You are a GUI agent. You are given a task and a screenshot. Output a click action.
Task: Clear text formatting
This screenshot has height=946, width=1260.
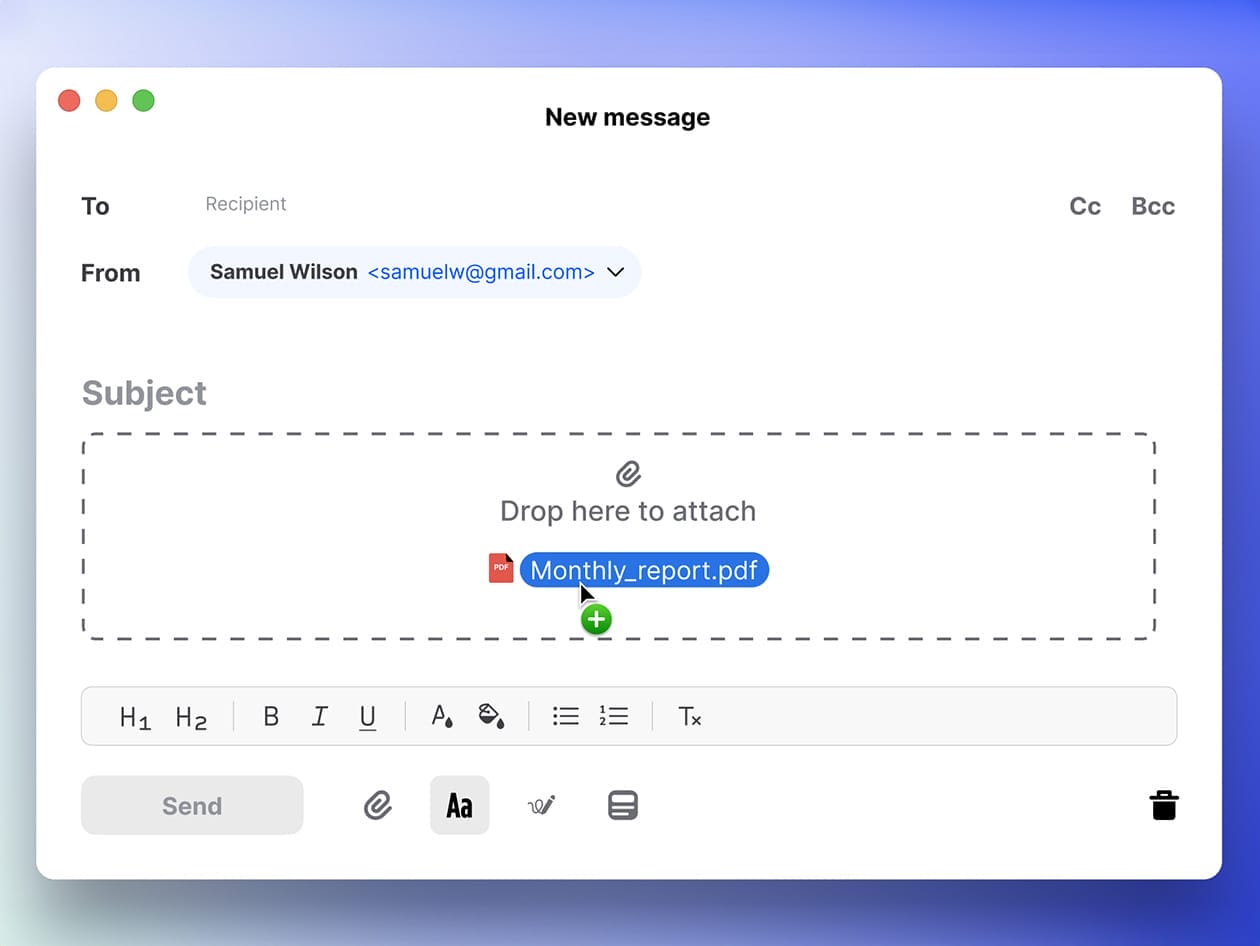click(x=690, y=717)
